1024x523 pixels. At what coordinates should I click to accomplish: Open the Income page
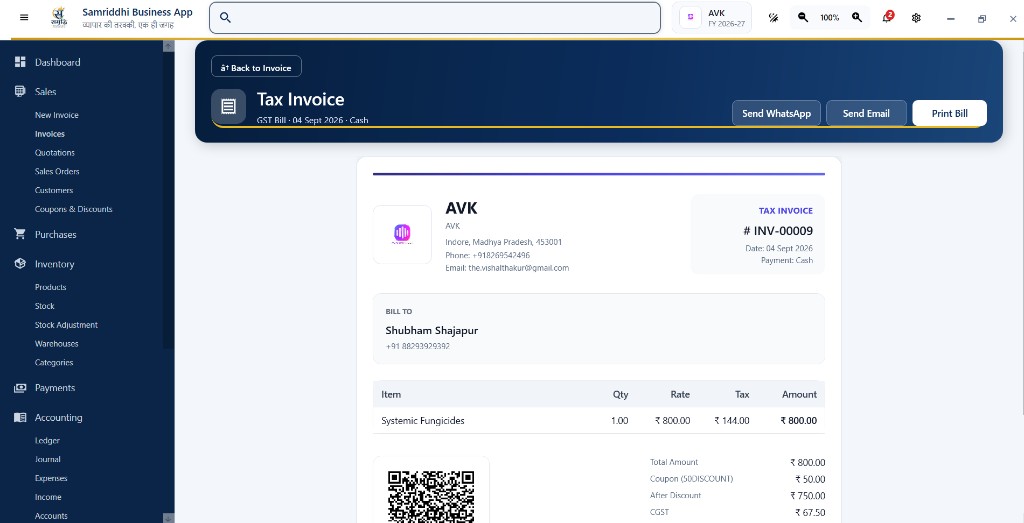48,497
